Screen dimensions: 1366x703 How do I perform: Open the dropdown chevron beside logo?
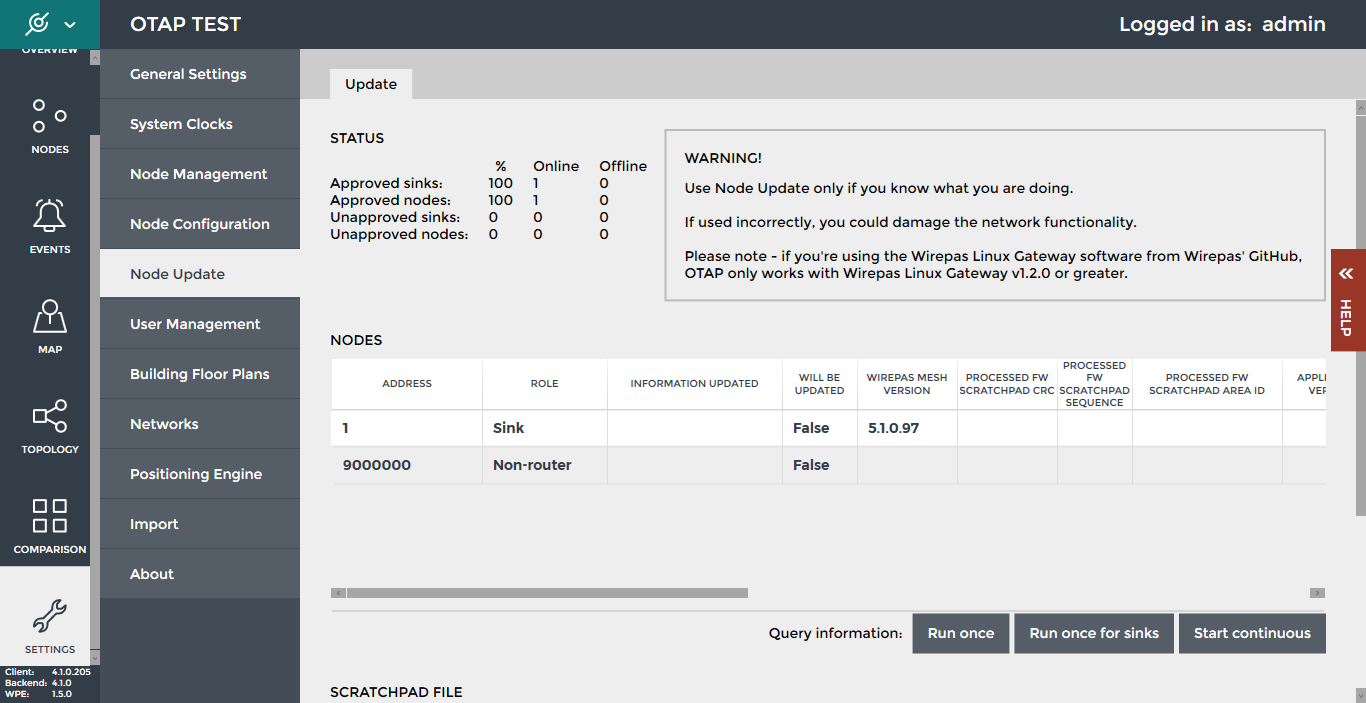(69, 24)
